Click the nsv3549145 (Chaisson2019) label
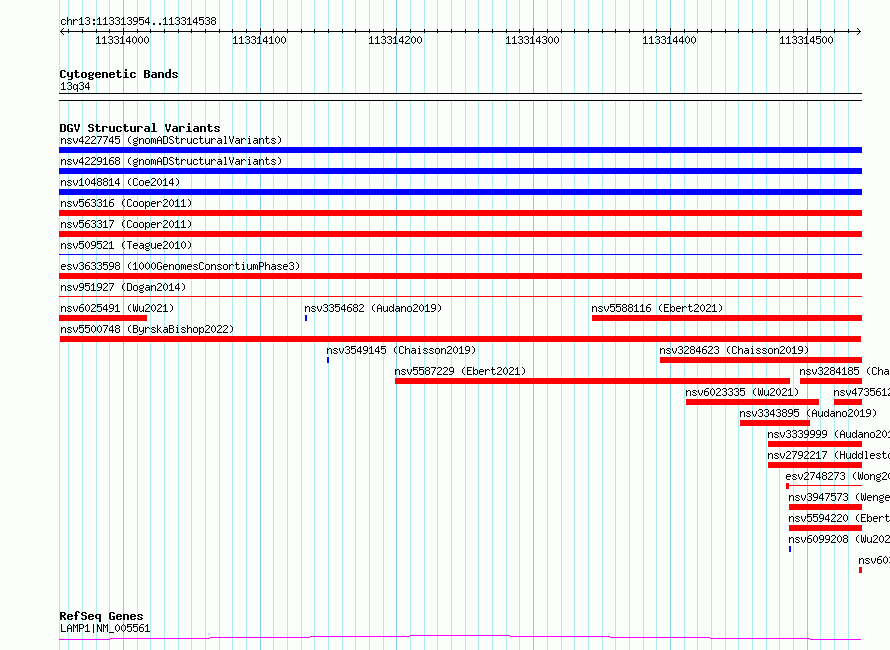This screenshot has width=890, height=650. click(401, 350)
